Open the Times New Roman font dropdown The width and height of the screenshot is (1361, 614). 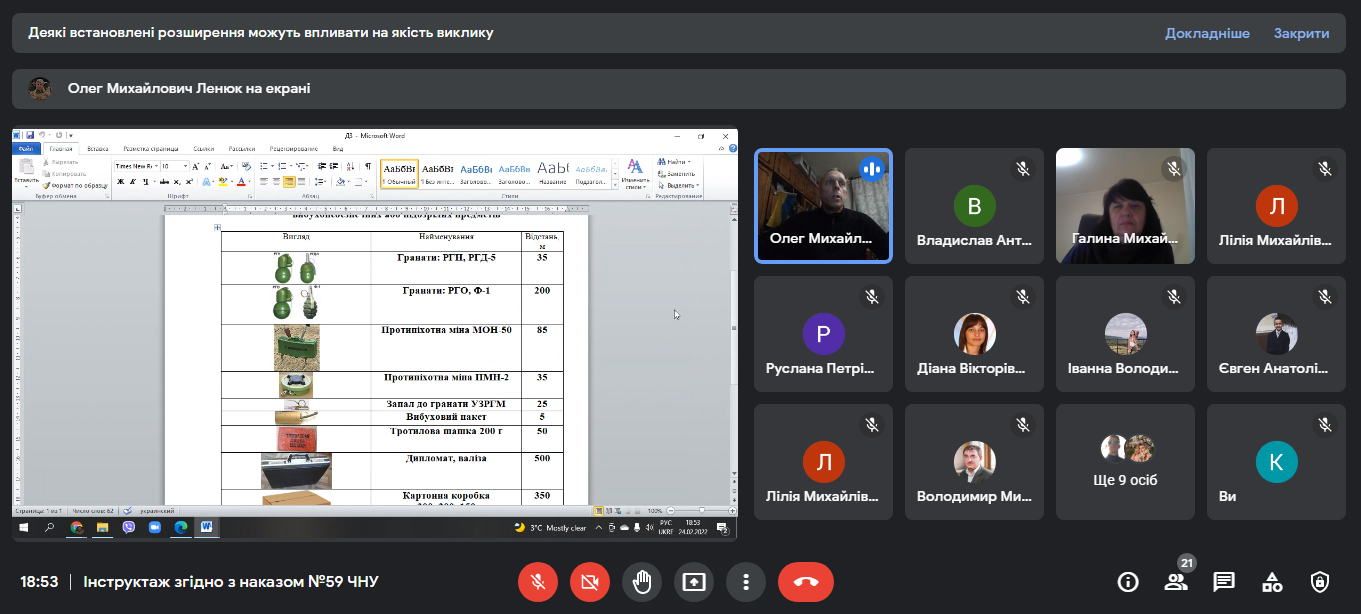coord(157,166)
